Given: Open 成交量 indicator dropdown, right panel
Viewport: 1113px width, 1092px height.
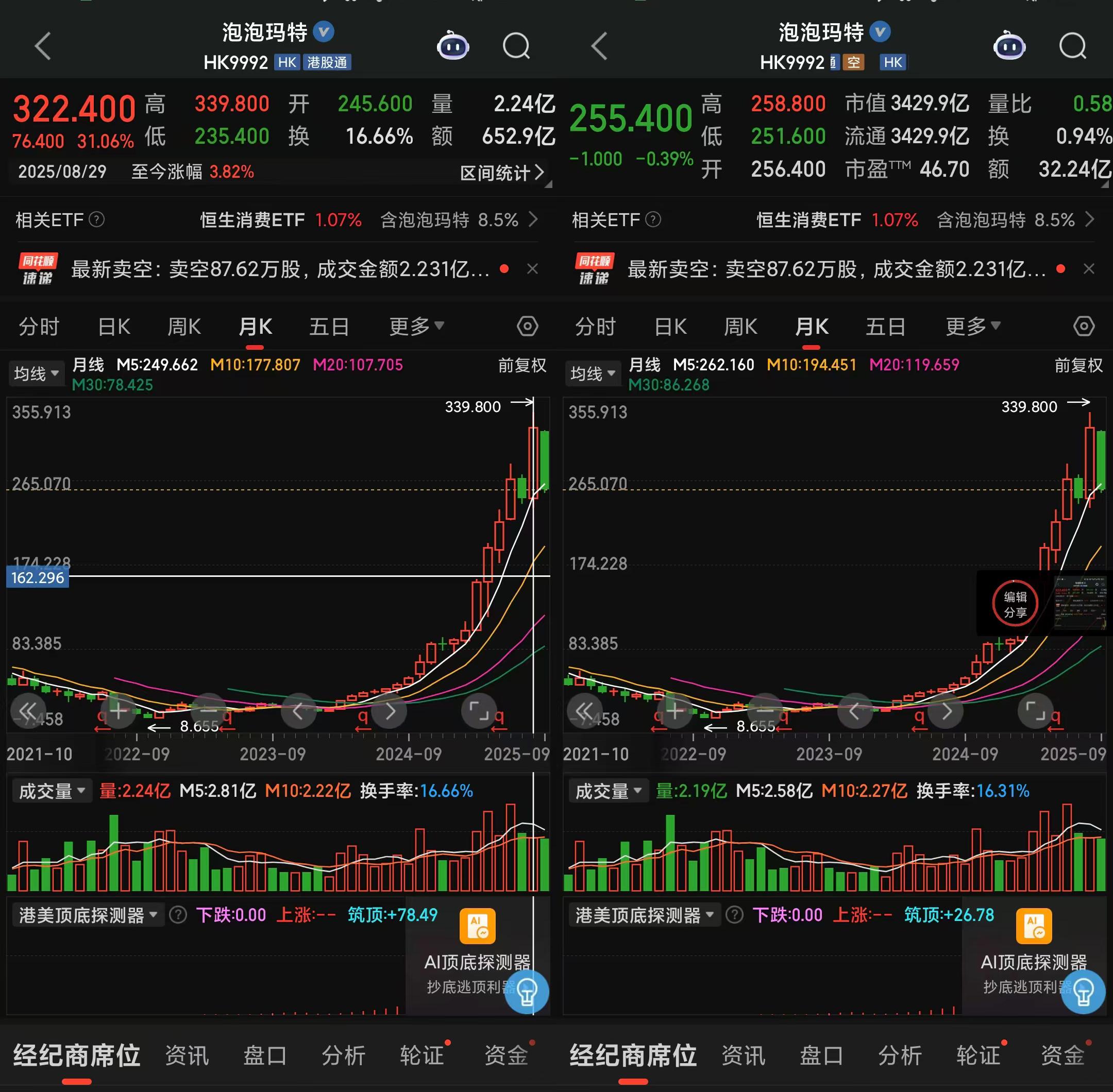Looking at the screenshot, I should tap(608, 792).
